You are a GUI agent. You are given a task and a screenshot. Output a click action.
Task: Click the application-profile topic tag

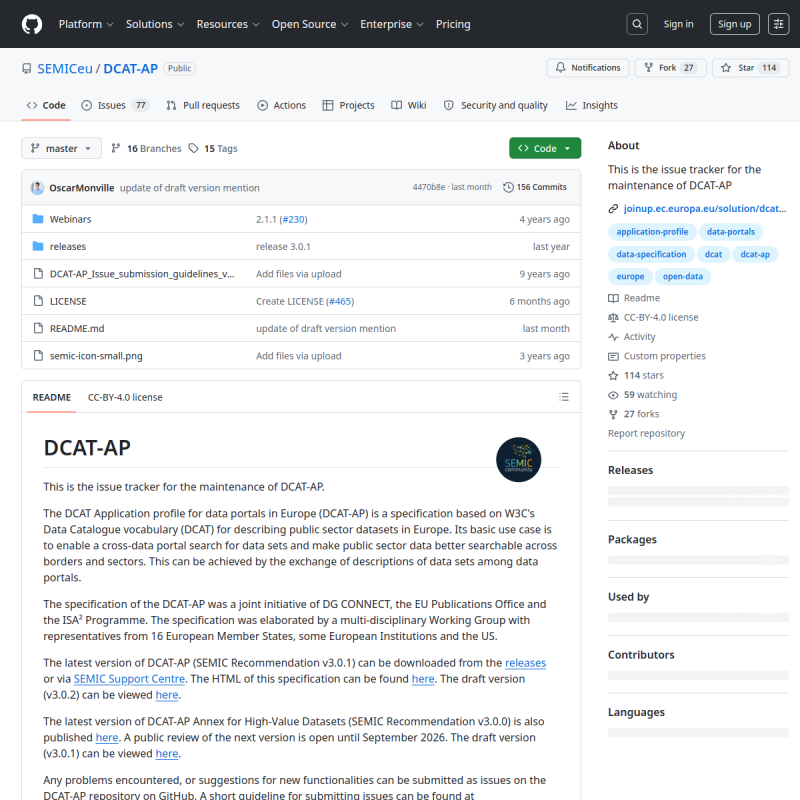(652, 232)
